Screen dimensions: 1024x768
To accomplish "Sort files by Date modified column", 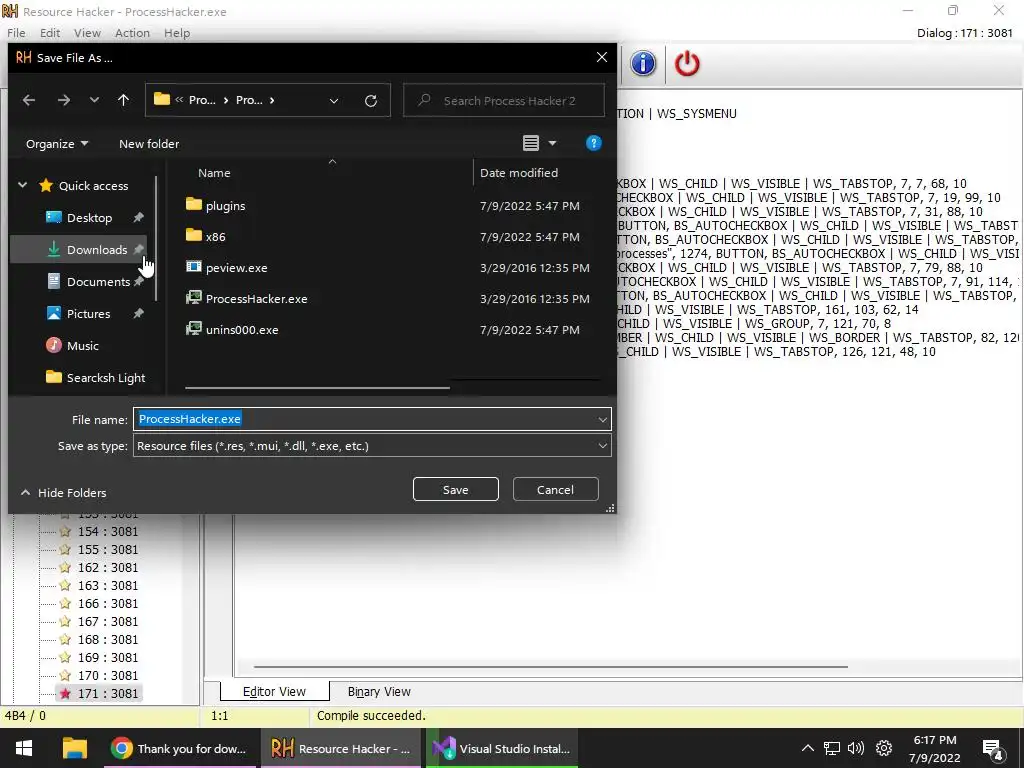I will pos(519,173).
